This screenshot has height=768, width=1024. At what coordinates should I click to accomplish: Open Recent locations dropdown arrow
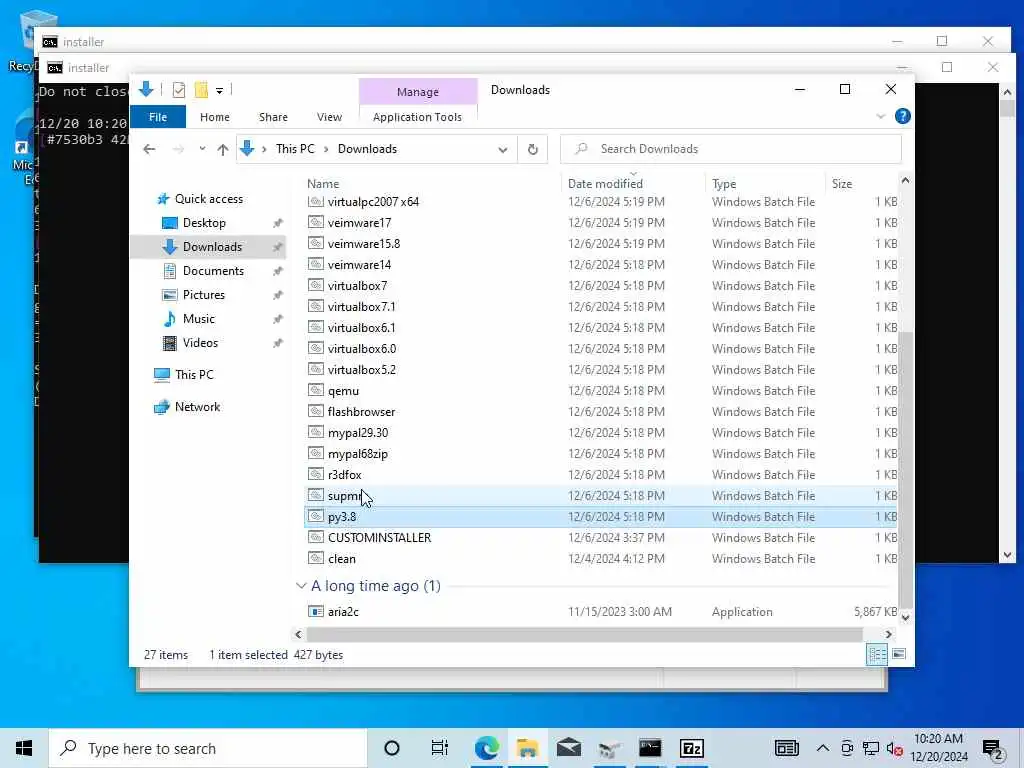(202, 149)
